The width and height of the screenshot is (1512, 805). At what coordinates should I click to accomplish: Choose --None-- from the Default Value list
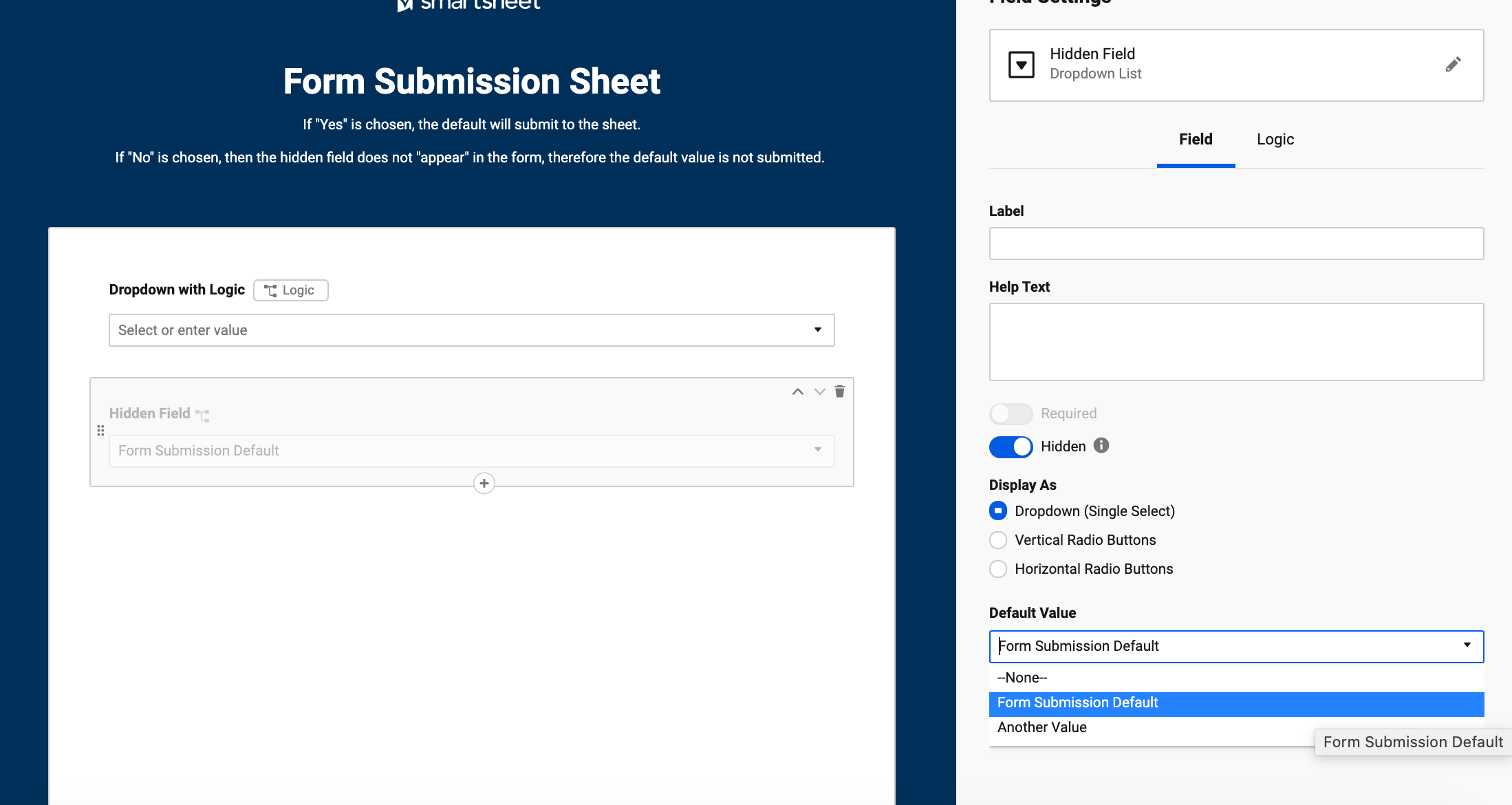[1236, 678]
